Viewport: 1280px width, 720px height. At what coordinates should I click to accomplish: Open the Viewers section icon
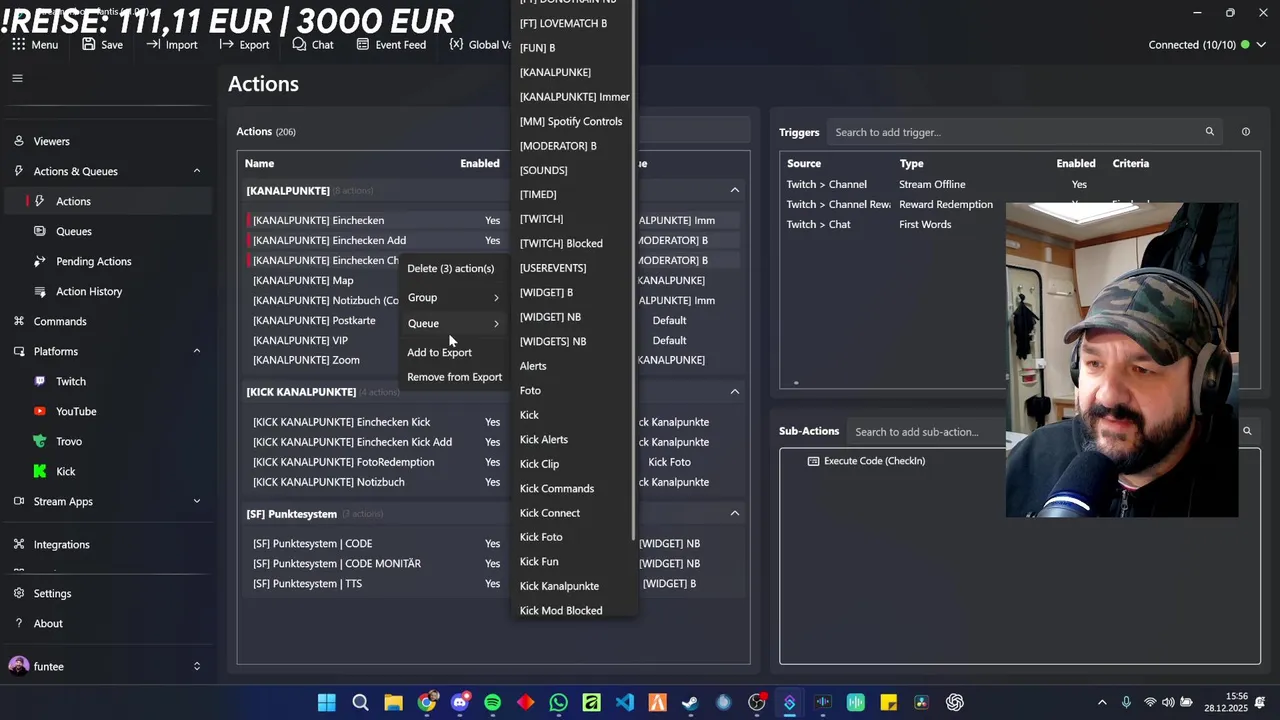[x=19, y=141]
